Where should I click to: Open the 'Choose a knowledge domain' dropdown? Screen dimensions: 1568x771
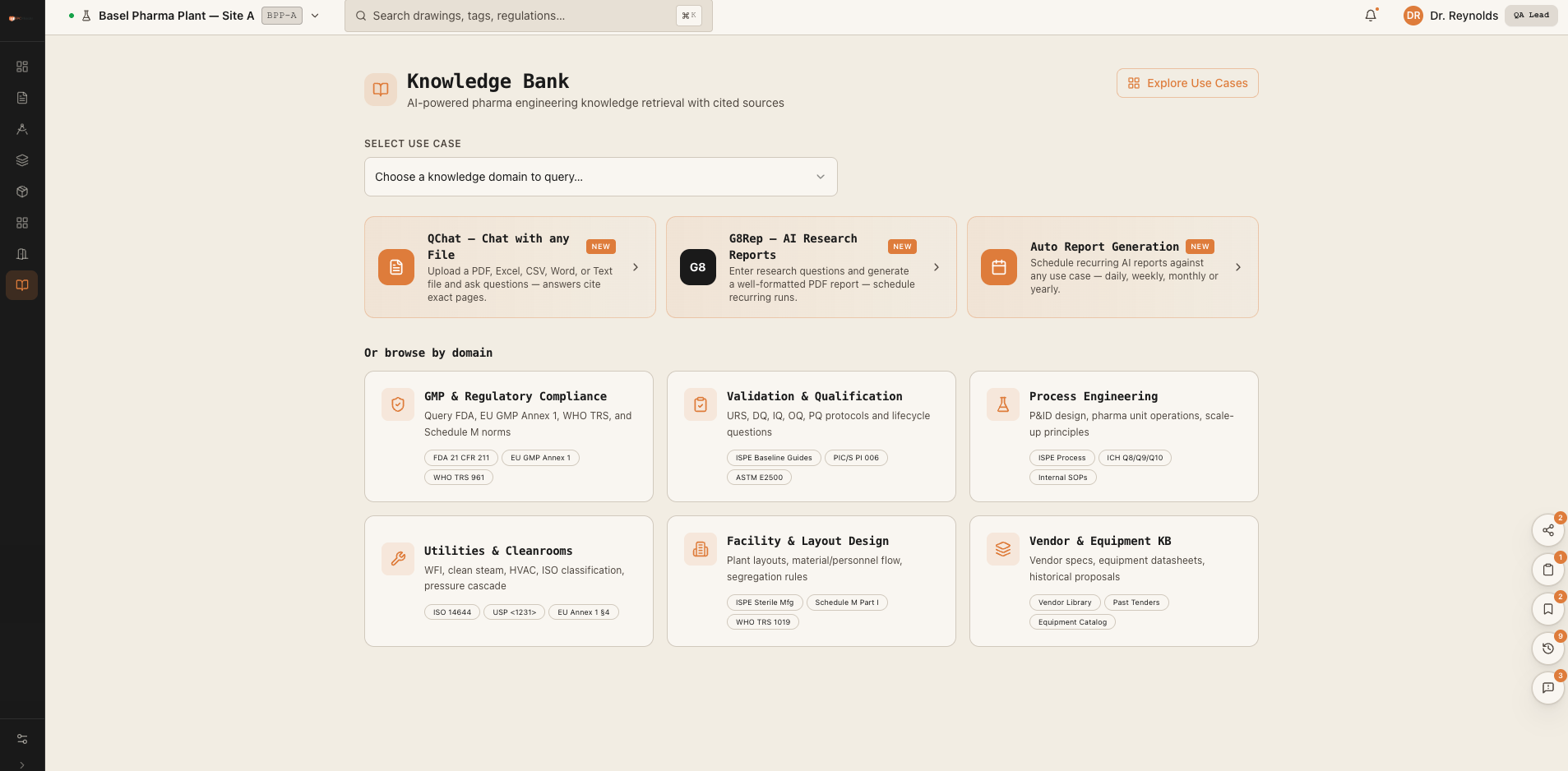[x=601, y=177]
